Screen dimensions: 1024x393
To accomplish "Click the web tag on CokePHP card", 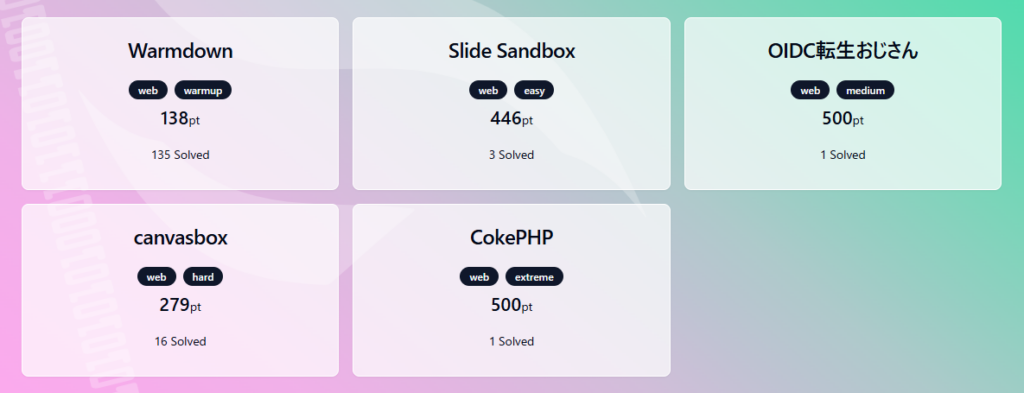I will 479,277.
